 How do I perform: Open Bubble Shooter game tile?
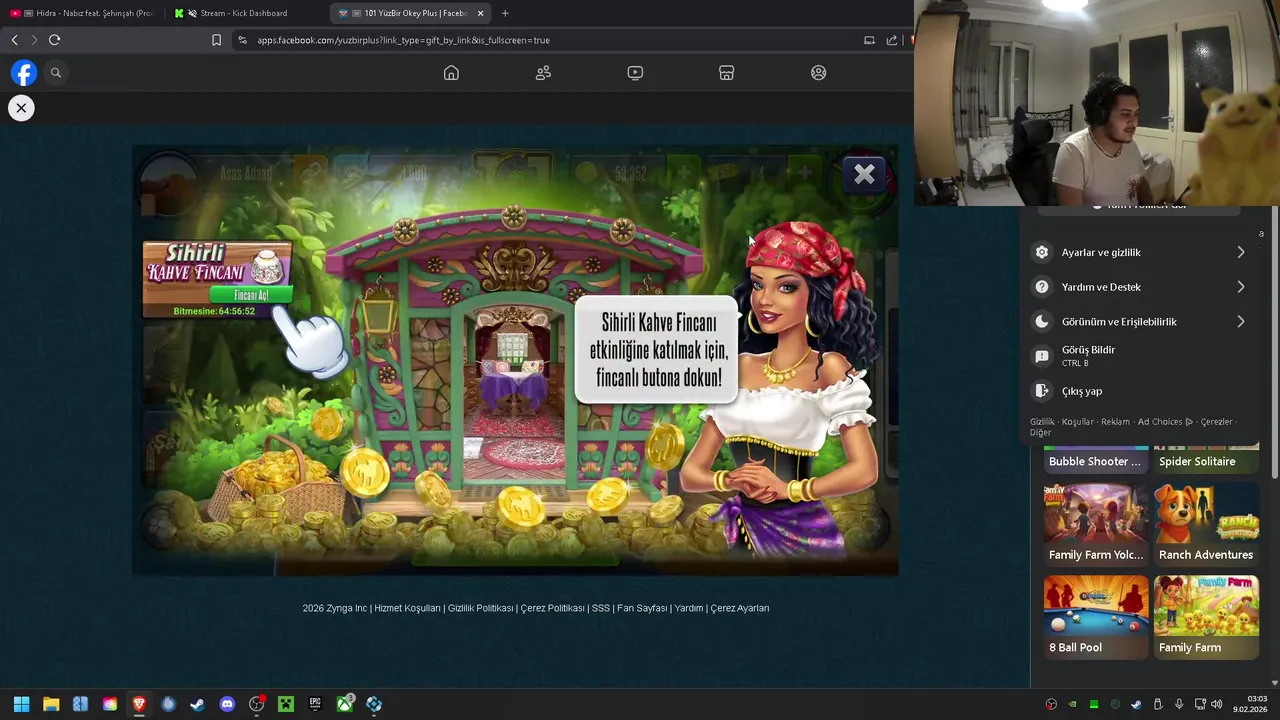[1096, 459]
